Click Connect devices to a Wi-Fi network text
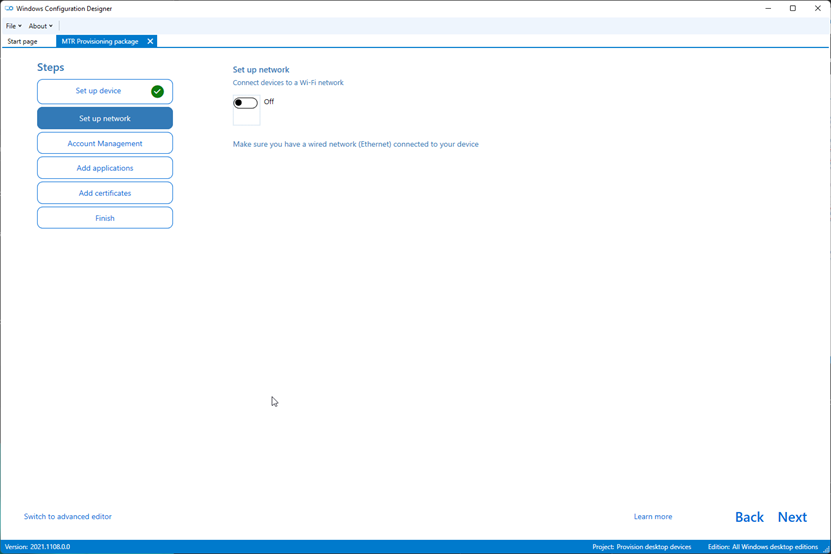Image resolution: width=831 pixels, height=554 pixels. 288,83
